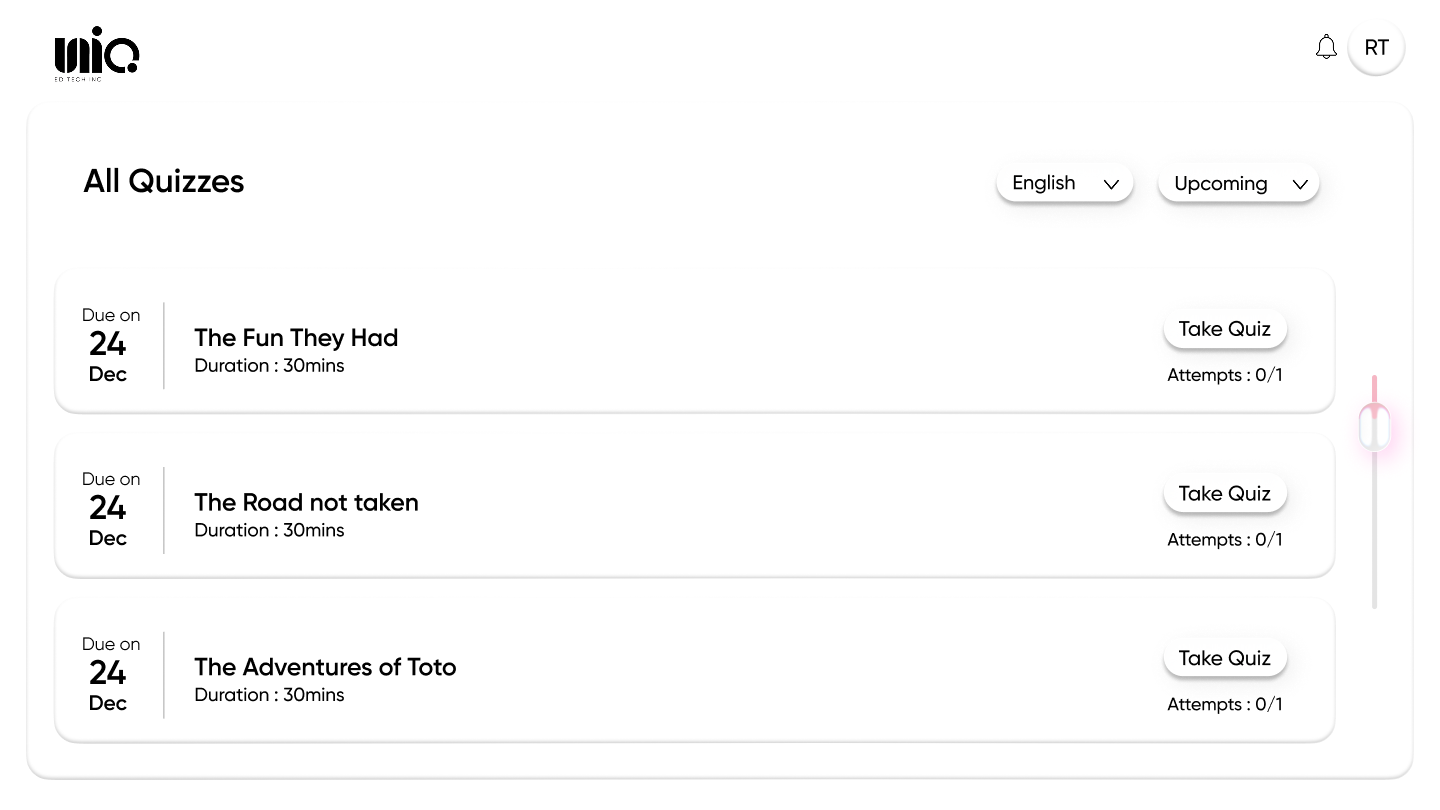Start The Adventures of Toto quiz
Viewport: 1440px width, 810px height.
tap(1224, 658)
